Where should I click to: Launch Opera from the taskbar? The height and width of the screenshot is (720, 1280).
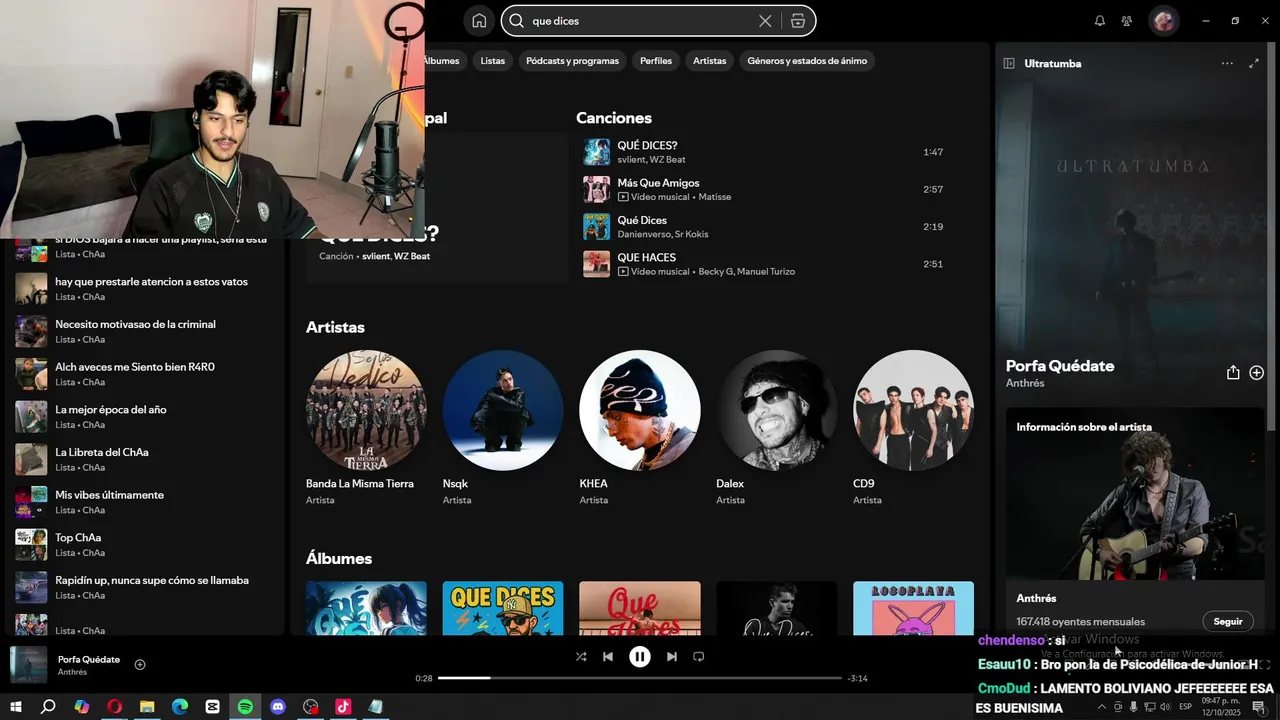click(x=114, y=707)
